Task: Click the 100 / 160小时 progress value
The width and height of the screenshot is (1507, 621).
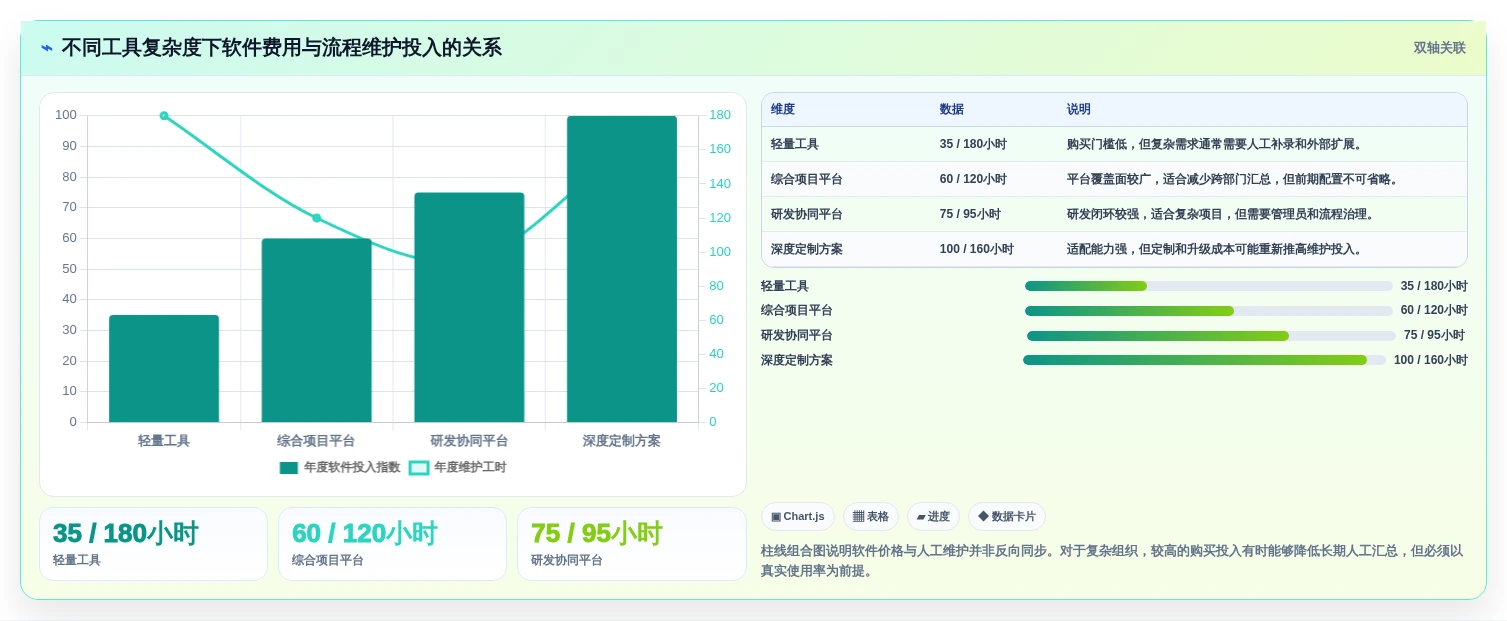Action: tap(1431, 360)
